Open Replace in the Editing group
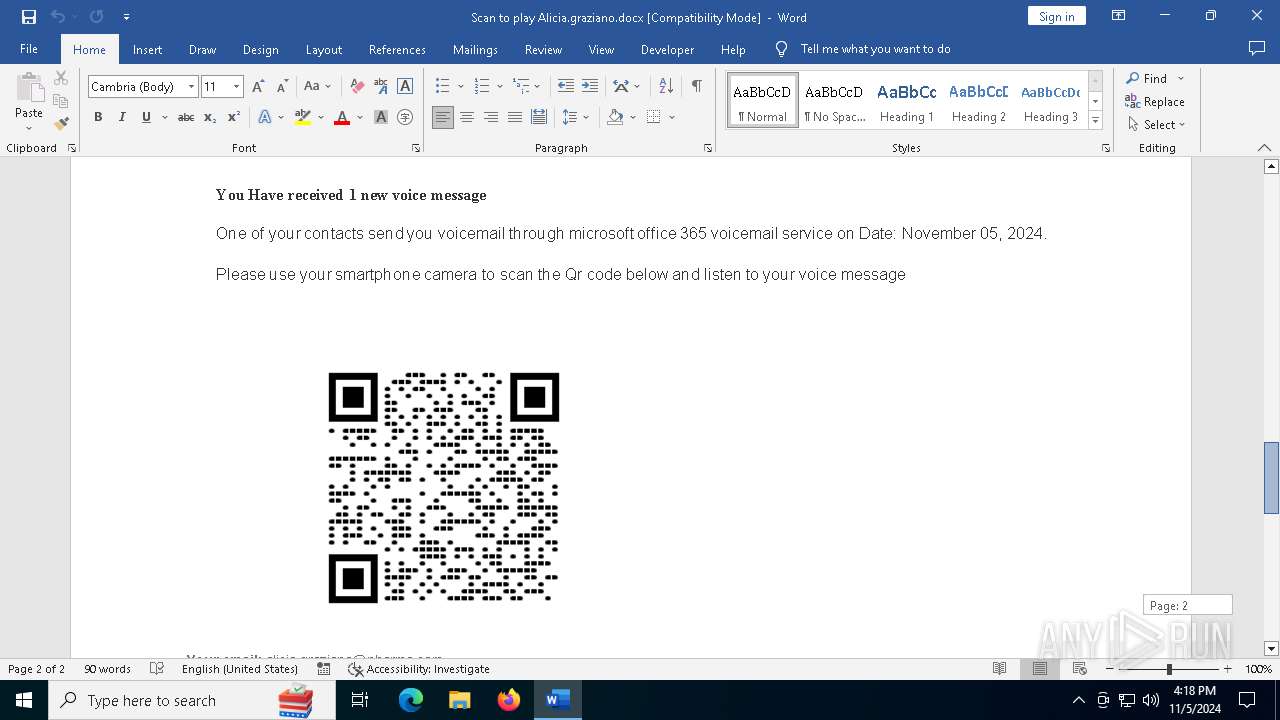The image size is (1280, 720). pos(1155,101)
